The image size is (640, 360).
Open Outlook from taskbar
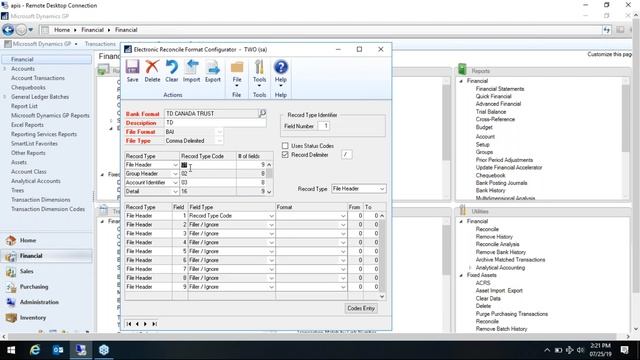(58, 350)
